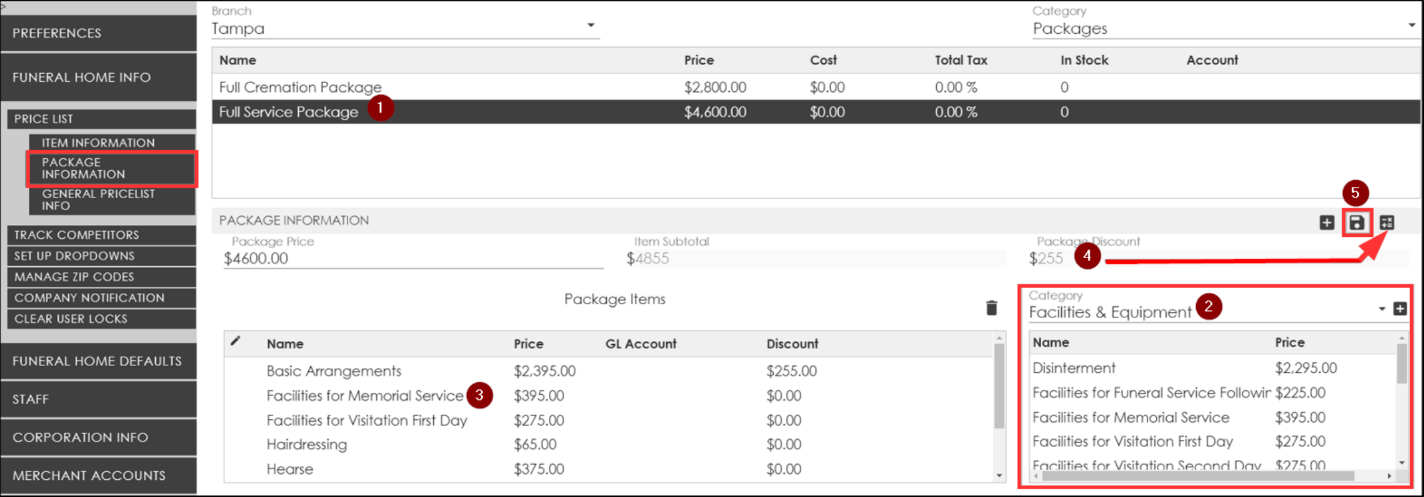Open the Facilities & Equipment category dropdown
This screenshot has height=497, width=1424.
(1383, 310)
